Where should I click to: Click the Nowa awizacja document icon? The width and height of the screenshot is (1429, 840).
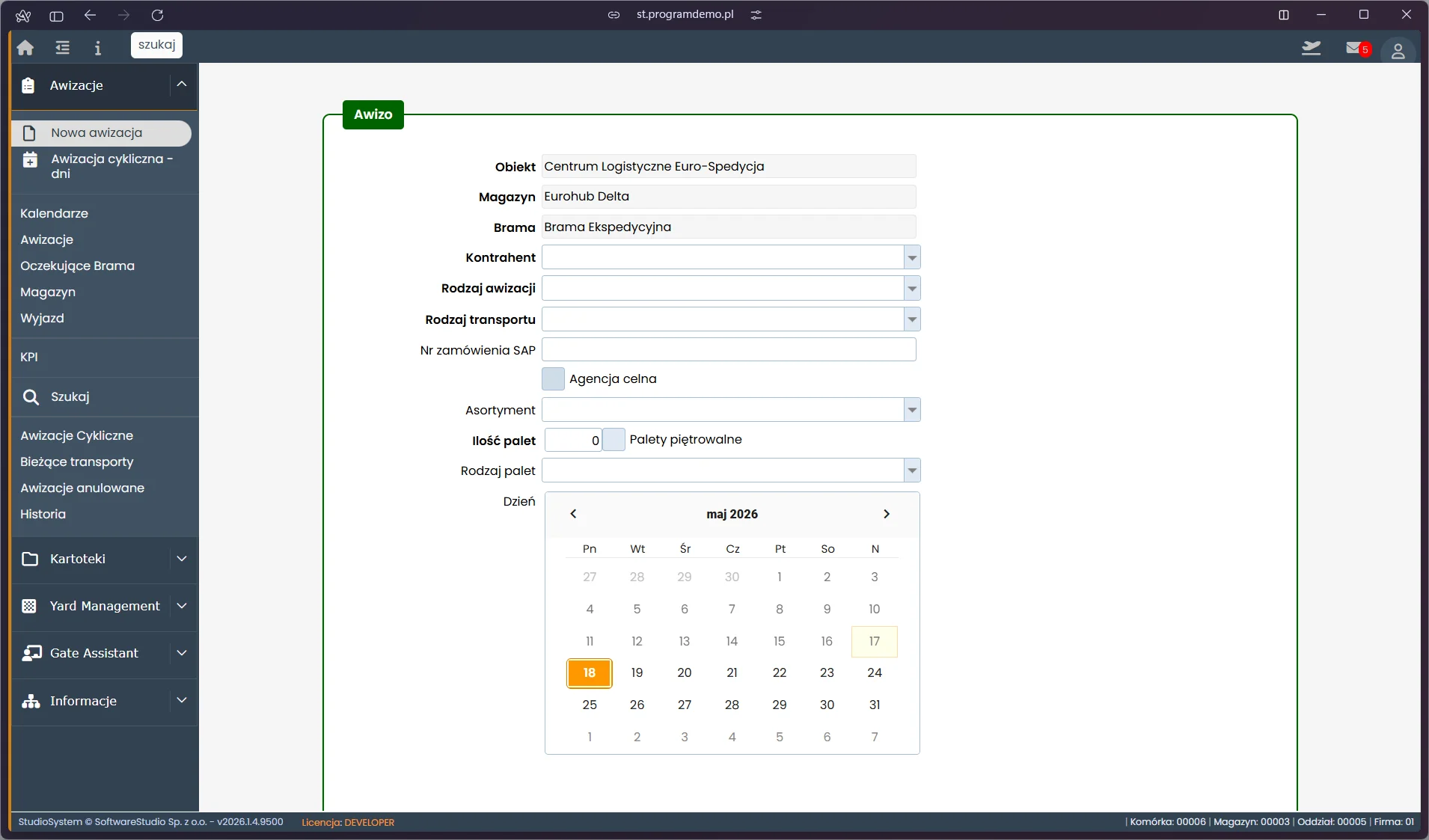point(29,133)
